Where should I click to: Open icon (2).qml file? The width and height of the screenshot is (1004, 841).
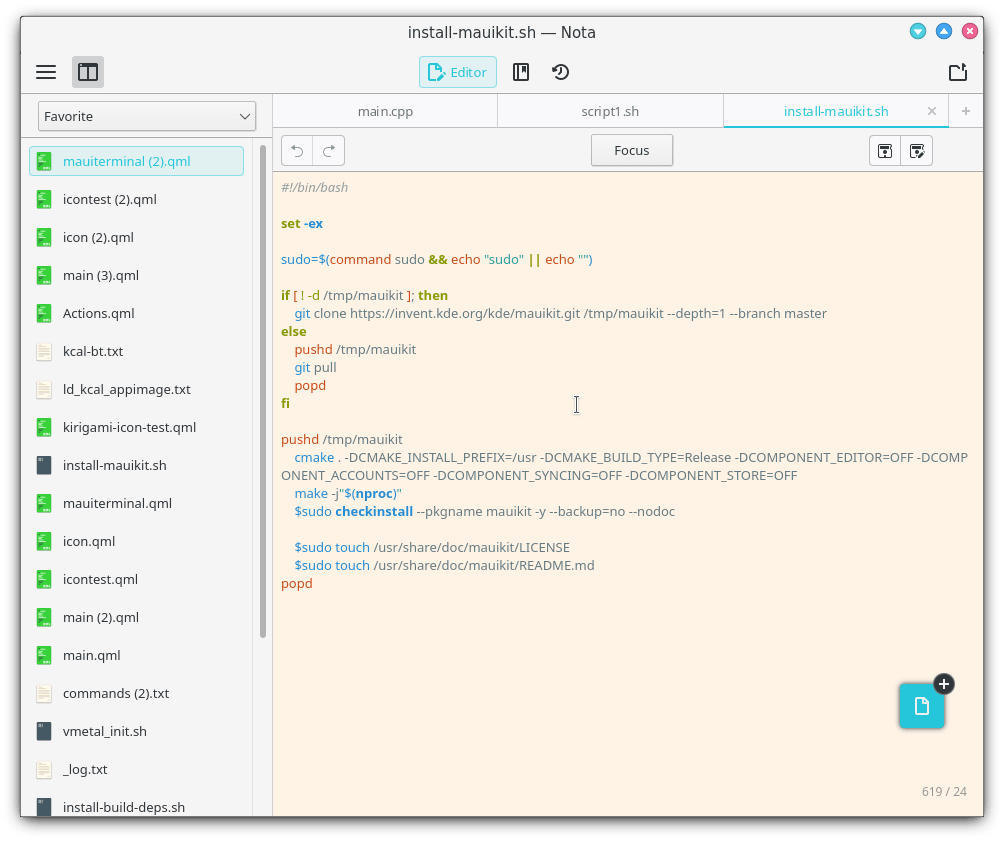coord(136,238)
